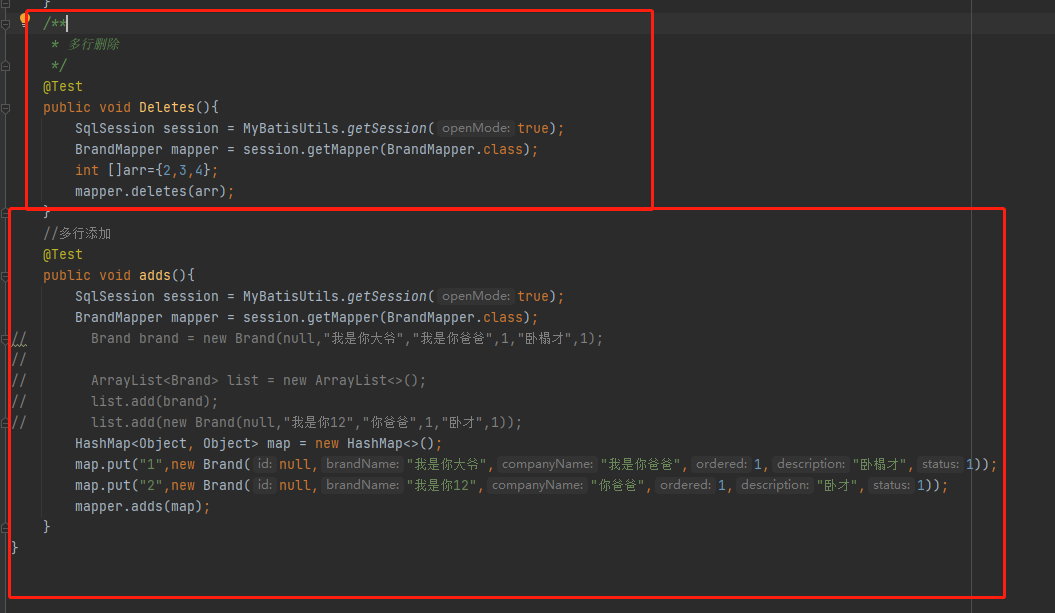Click BrandMapper.class in the adds() method
Screen dimensions: 1055x613
coord(455,318)
